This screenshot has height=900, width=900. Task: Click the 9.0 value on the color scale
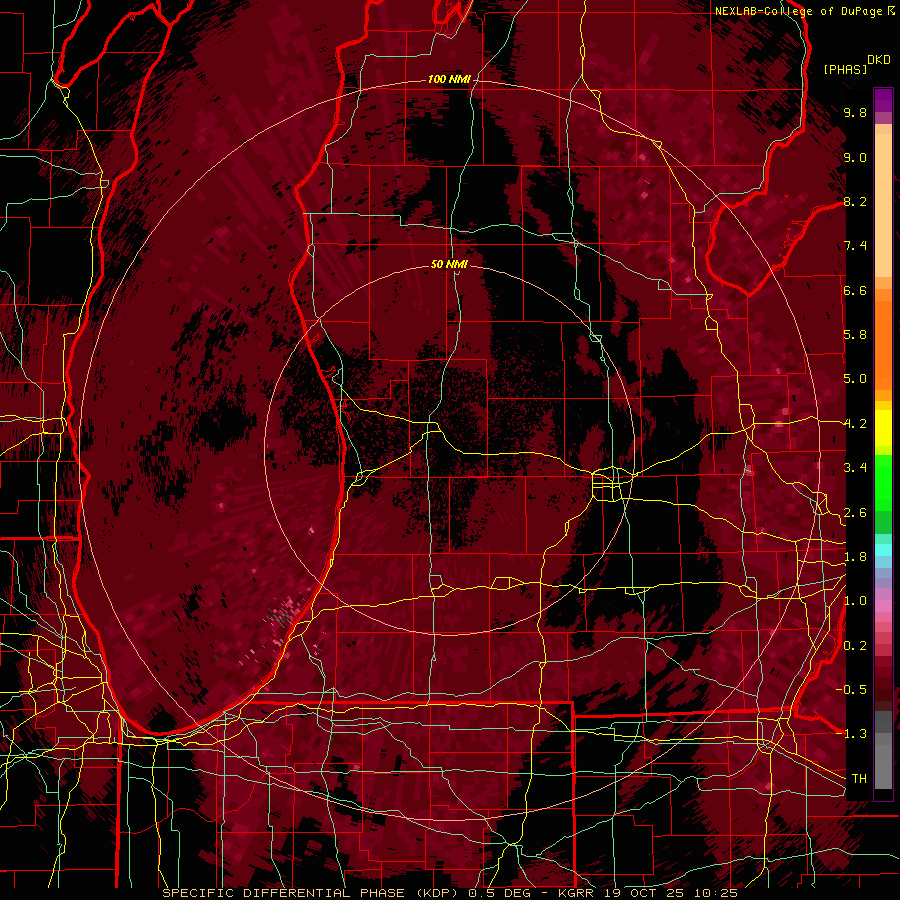tap(855, 157)
